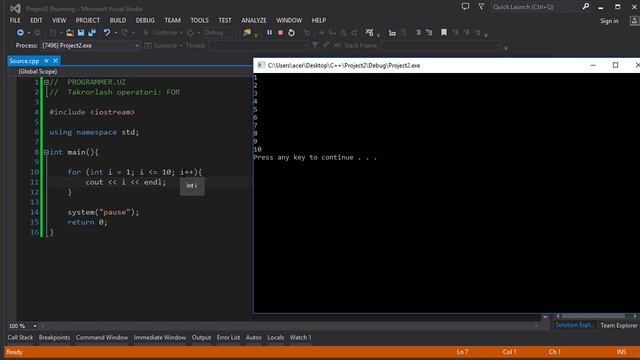Image resolution: width=640 pixels, height=360 pixels.
Task: Switch to Autos tab
Action: tap(253, 338)
